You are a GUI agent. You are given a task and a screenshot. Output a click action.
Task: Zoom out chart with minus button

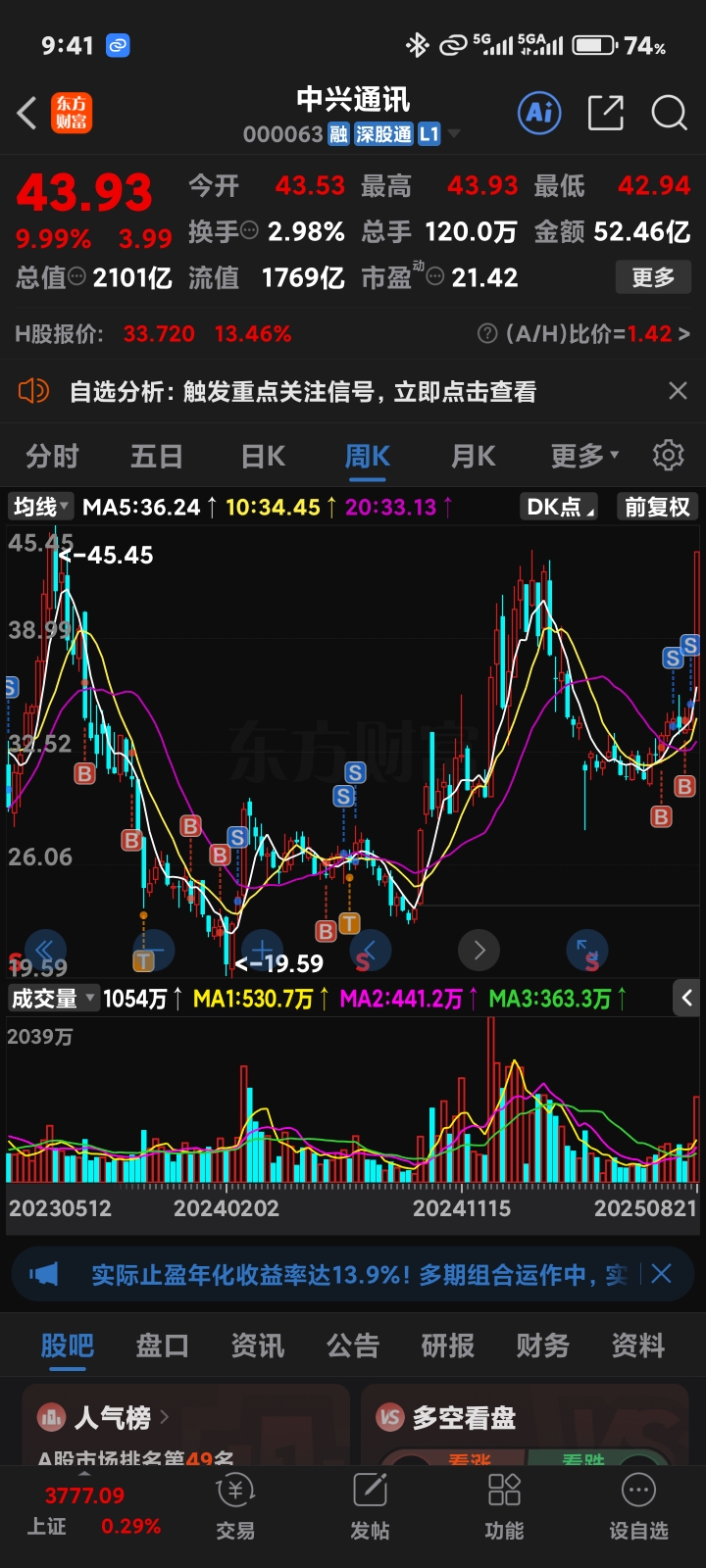pyautogui.click(x=154, y=949)
